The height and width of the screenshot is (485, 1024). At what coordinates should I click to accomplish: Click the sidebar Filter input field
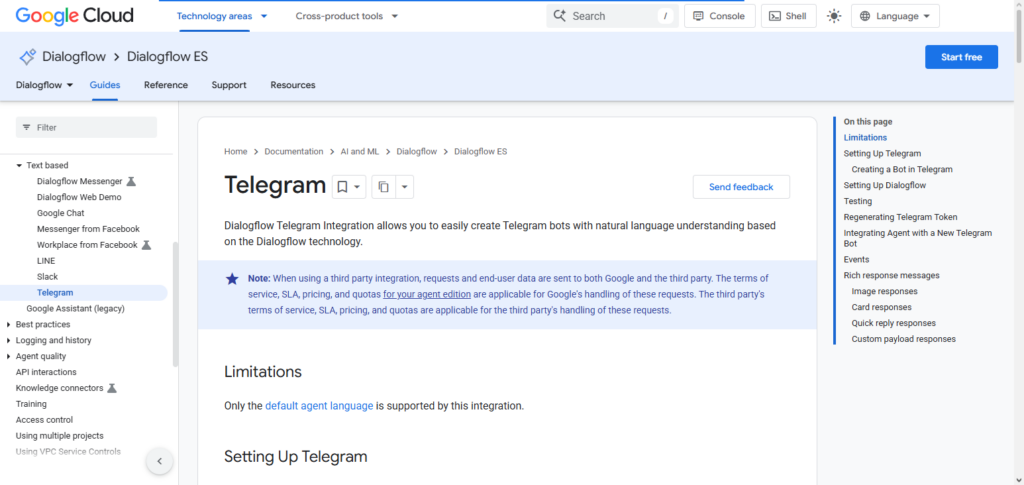point(86,127)
